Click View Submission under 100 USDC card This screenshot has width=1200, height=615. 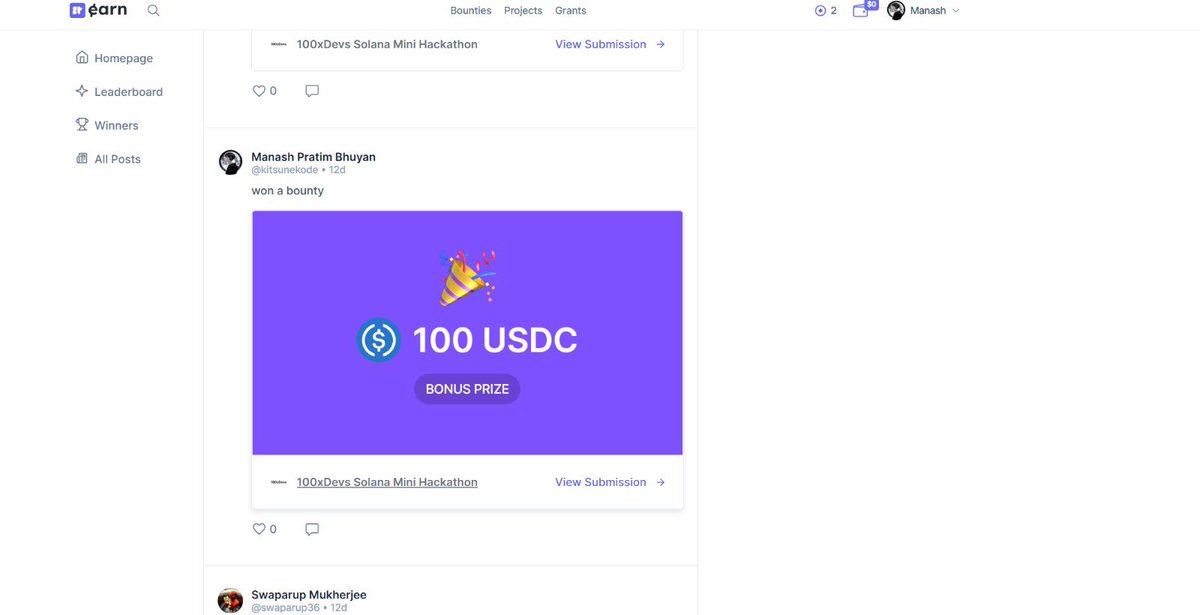[x=601, y=482]
